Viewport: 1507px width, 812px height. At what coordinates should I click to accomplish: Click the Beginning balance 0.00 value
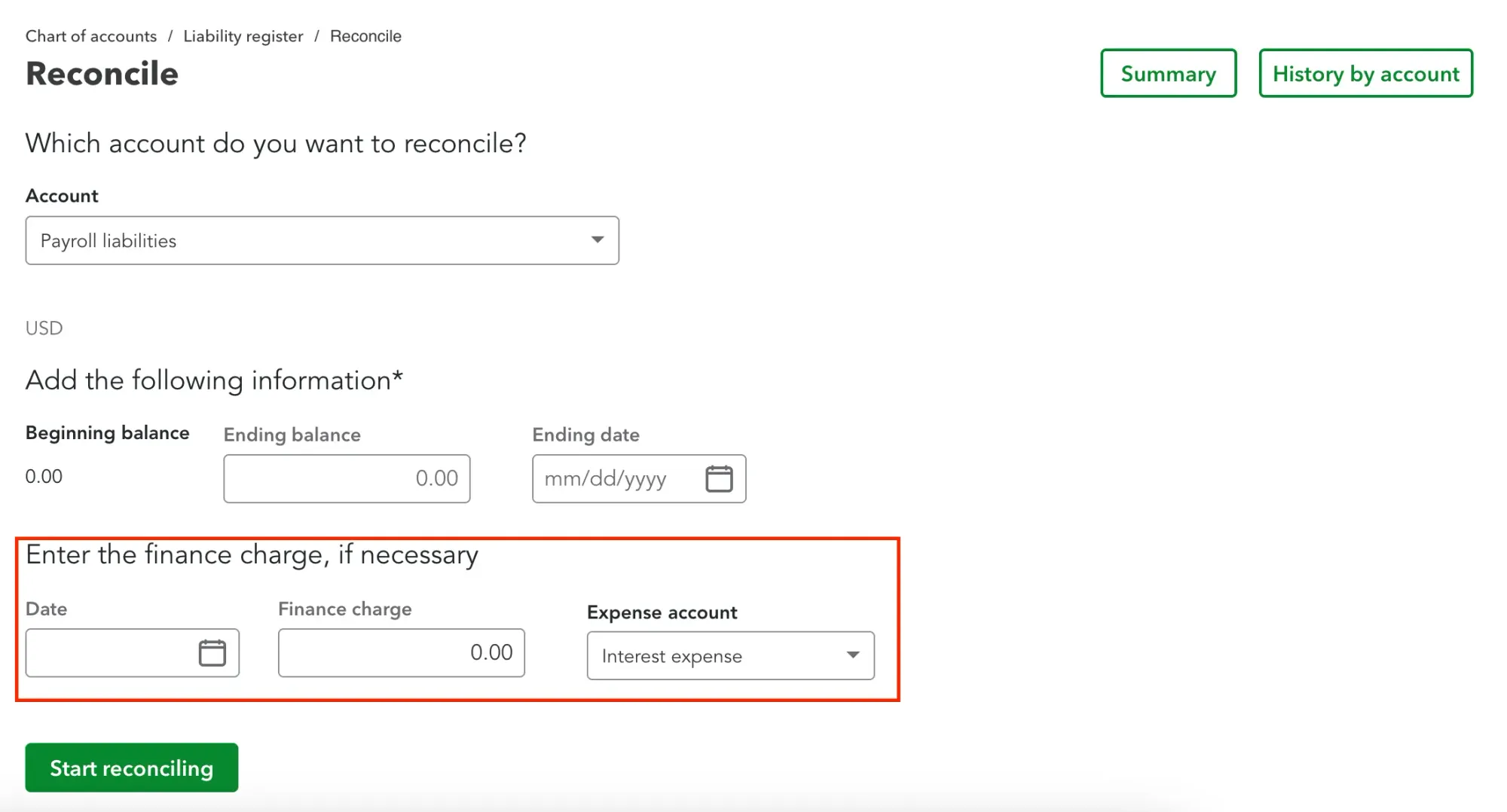click(44, 475)
